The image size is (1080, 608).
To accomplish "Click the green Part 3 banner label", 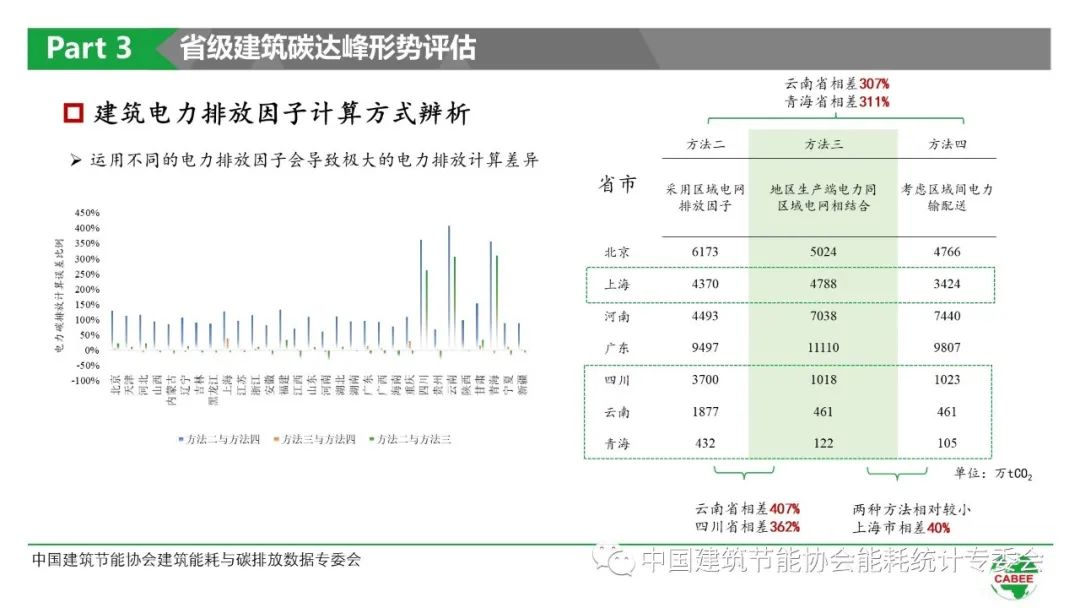I will (90, 48).
